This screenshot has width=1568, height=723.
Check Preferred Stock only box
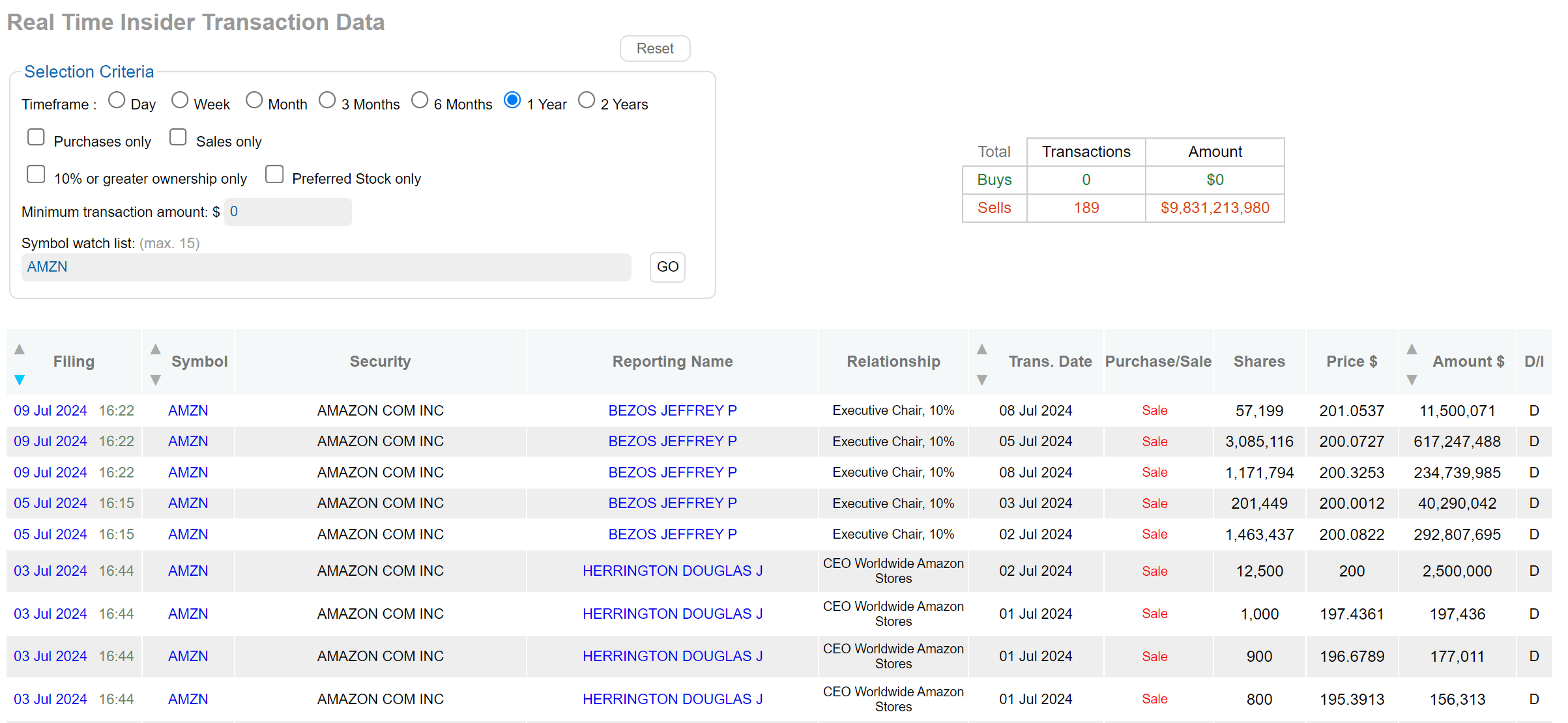[x=274, y=175]
